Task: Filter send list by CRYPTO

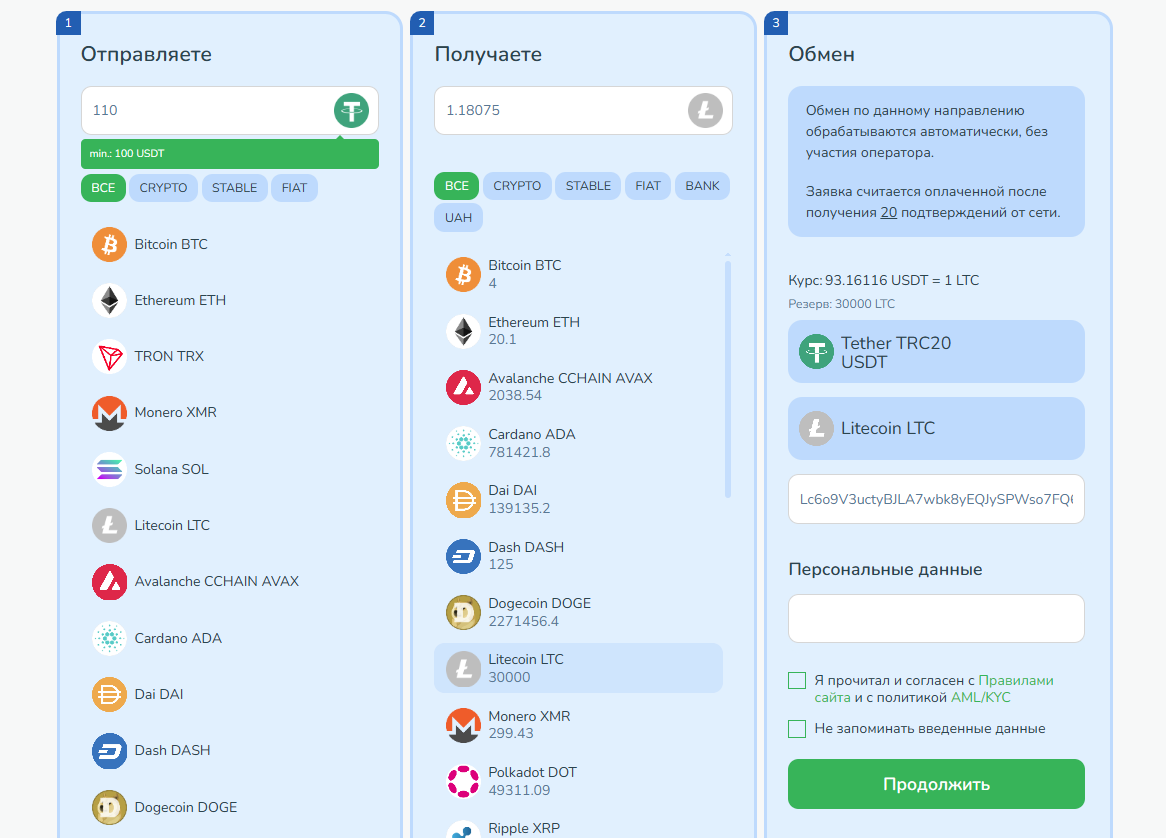Action: point(164,187)
